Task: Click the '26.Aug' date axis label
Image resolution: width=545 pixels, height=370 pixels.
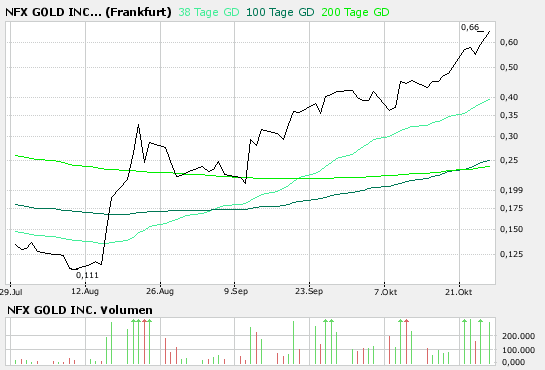Action: 160,291
